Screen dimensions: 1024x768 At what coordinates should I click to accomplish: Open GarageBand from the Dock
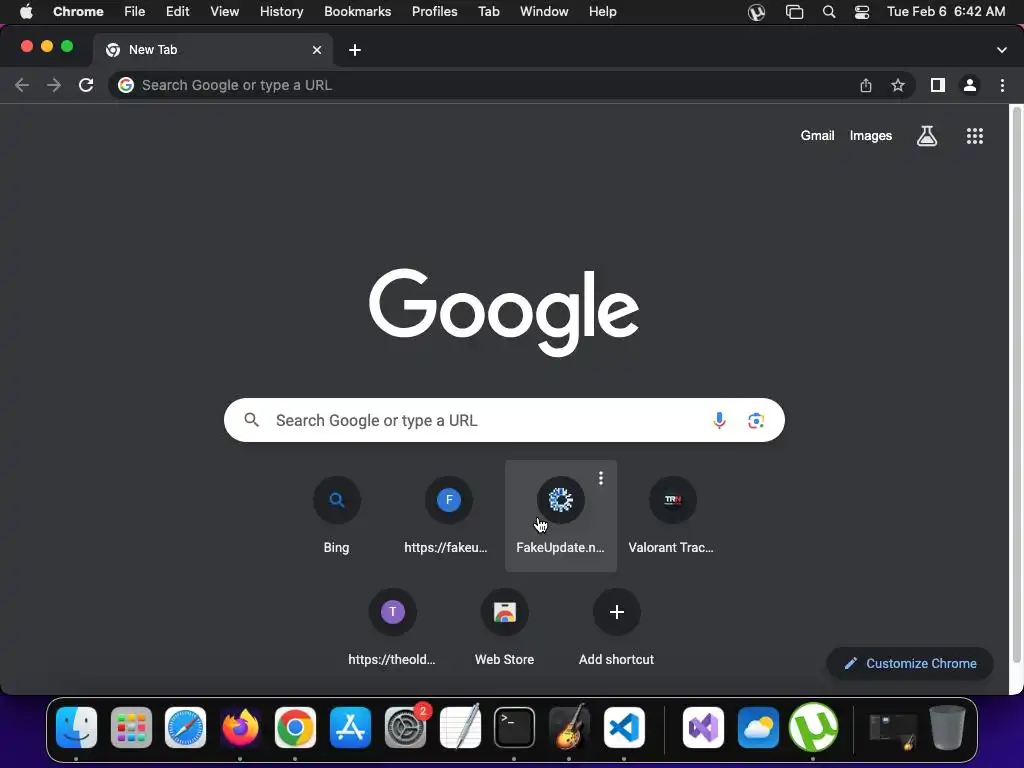point(570,726)
